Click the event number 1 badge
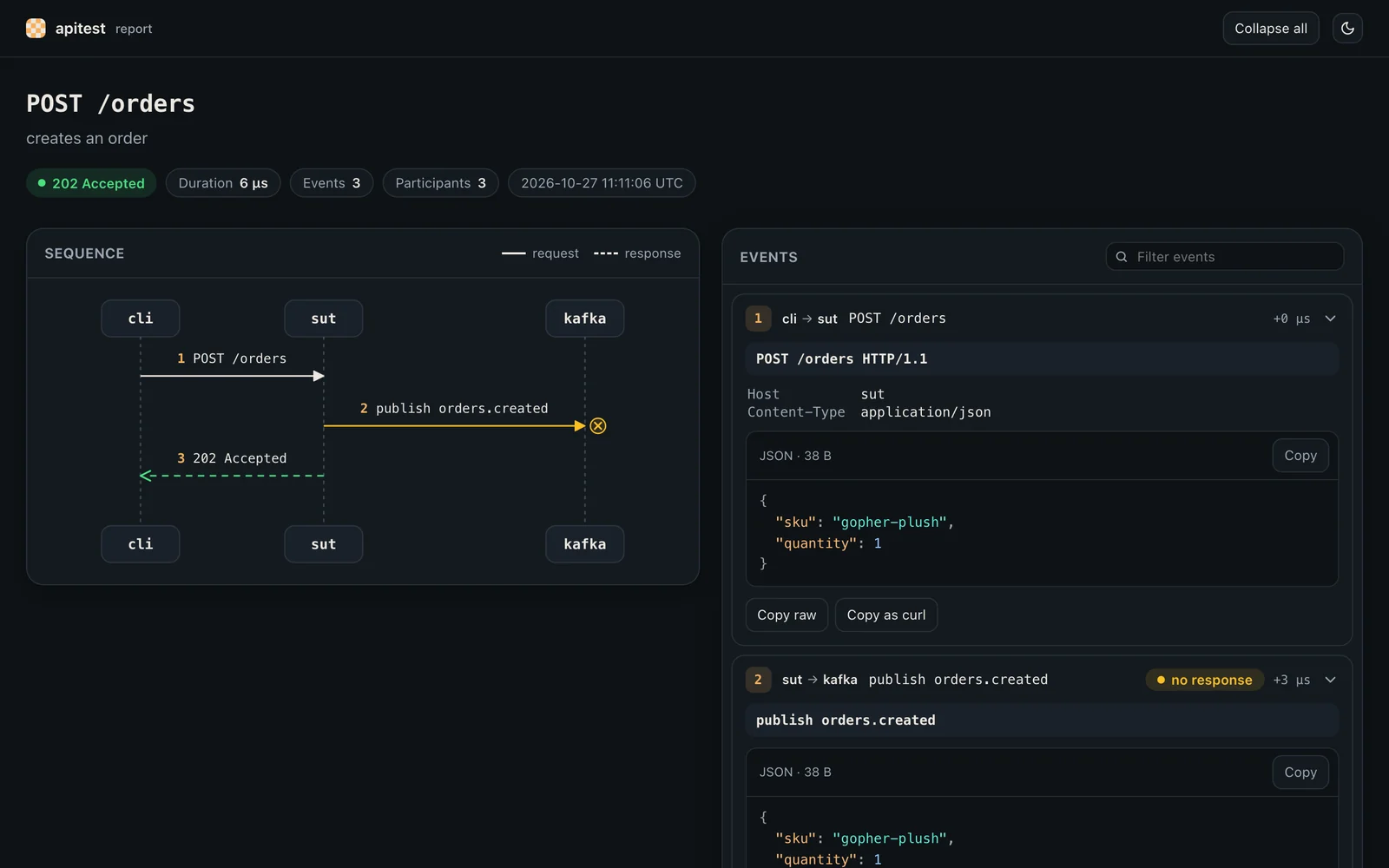This screenshot has width=1389, height=868. pyautogui.click(x=758, y=319)
